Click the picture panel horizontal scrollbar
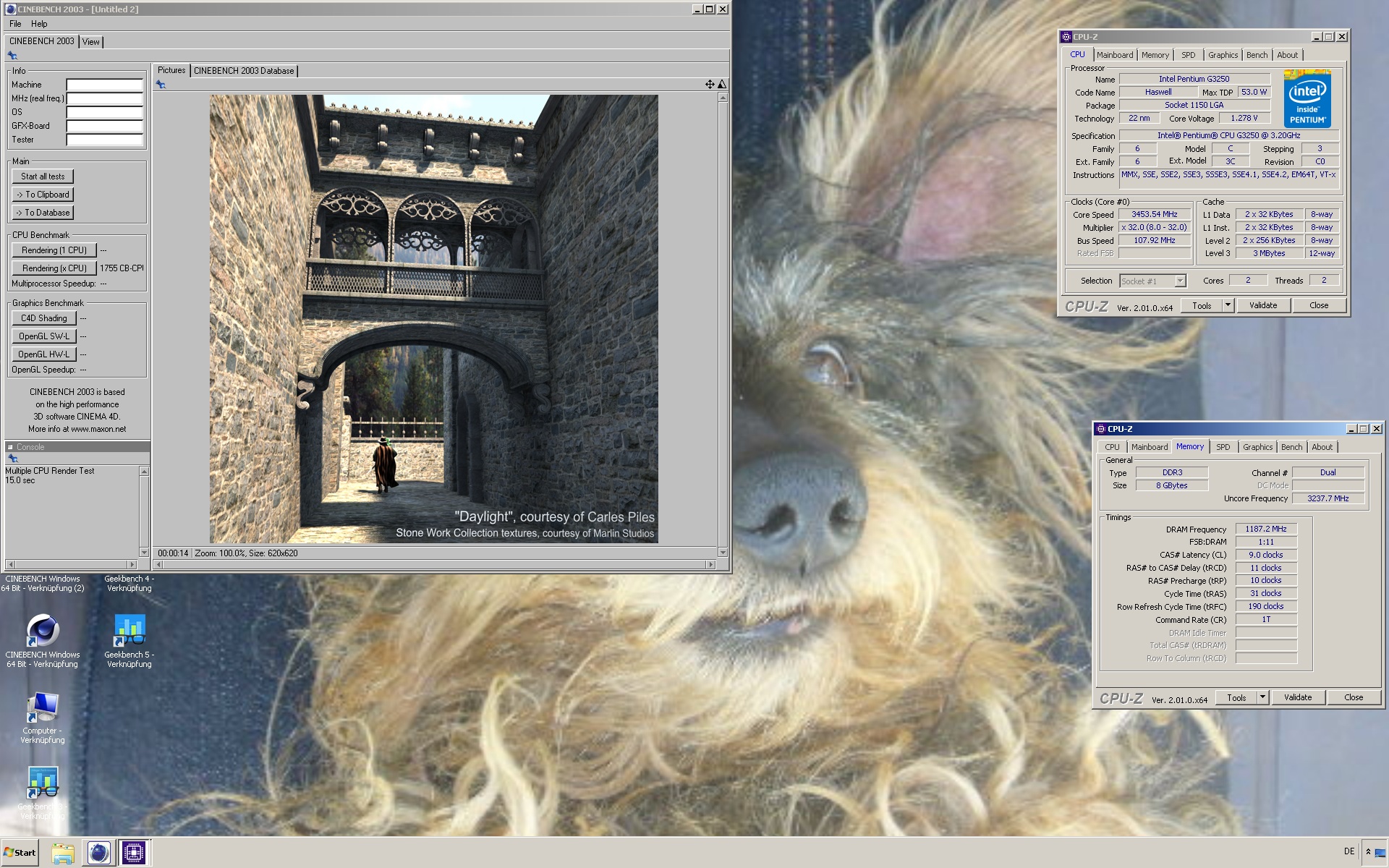The height and width of the screenshot is (868, 1389). pyautogui.click(x=434, y=564)
